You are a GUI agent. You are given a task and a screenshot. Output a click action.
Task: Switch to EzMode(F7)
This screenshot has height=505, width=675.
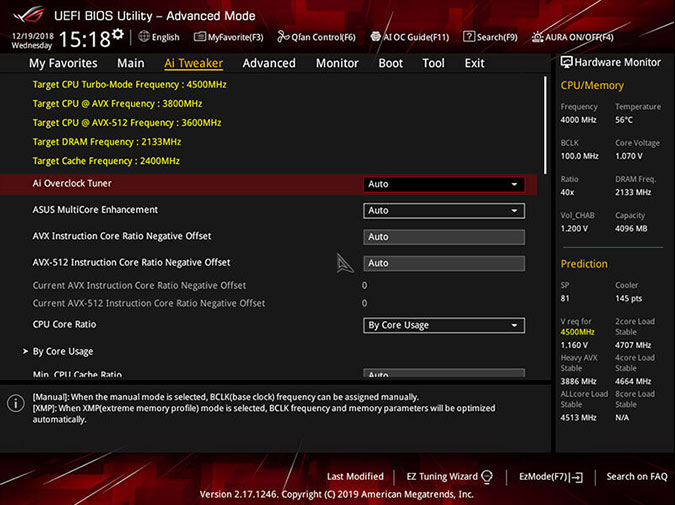point(551,477)
